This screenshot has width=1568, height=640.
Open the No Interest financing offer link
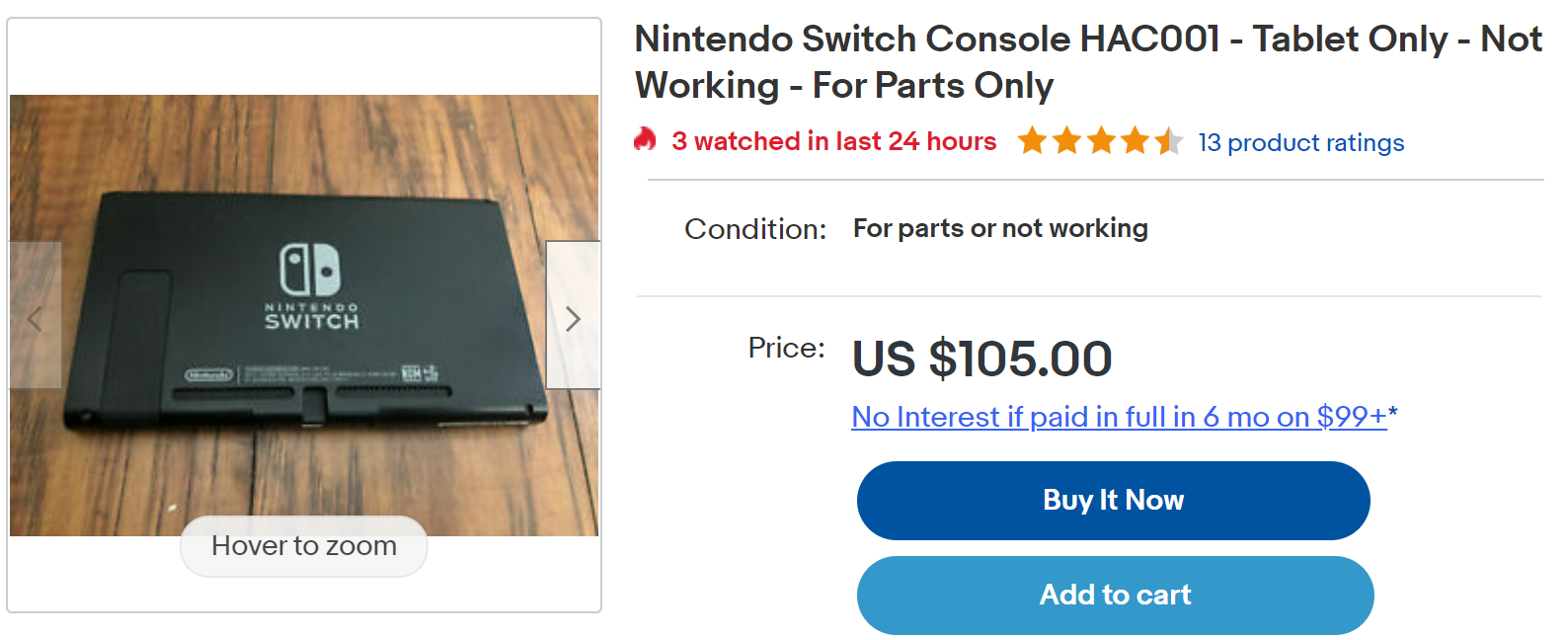point(1119,417)
